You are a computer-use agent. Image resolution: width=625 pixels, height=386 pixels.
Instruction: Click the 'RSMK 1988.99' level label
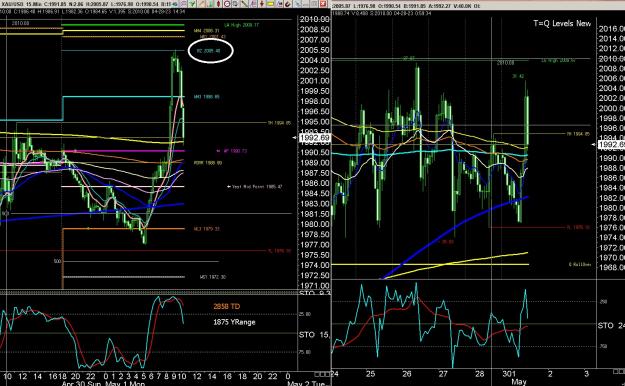pyautogui.click(x=208, y=163)
